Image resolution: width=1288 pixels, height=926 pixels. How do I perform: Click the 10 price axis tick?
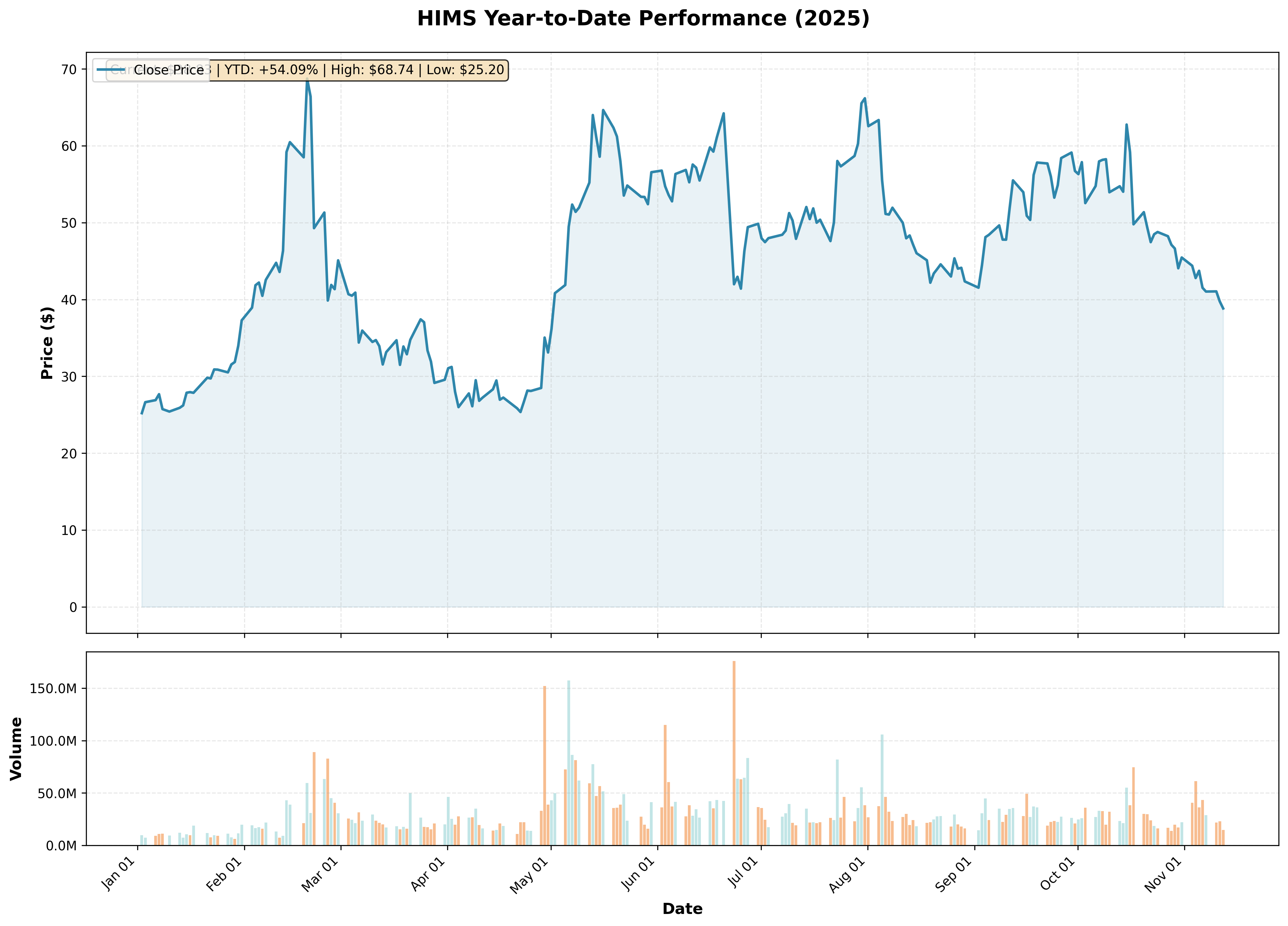69,530
